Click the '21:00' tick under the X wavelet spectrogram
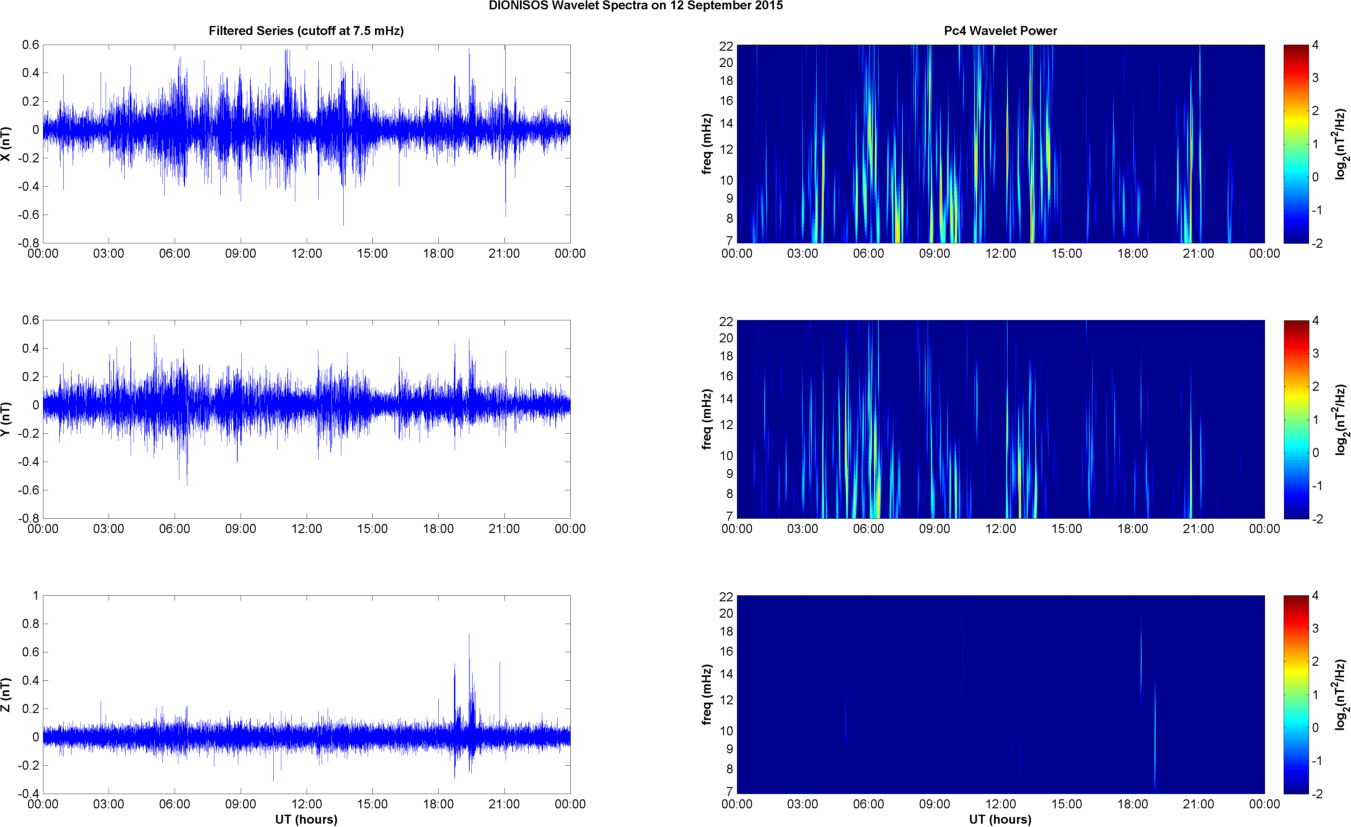 tap(1199, 254)
